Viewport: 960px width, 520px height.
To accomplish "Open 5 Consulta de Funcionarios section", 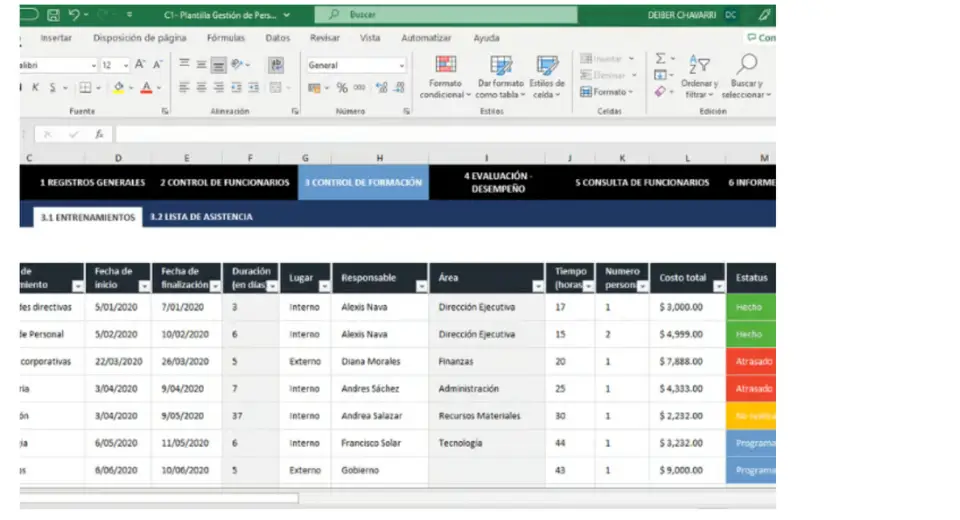I will tap(642, 183).
